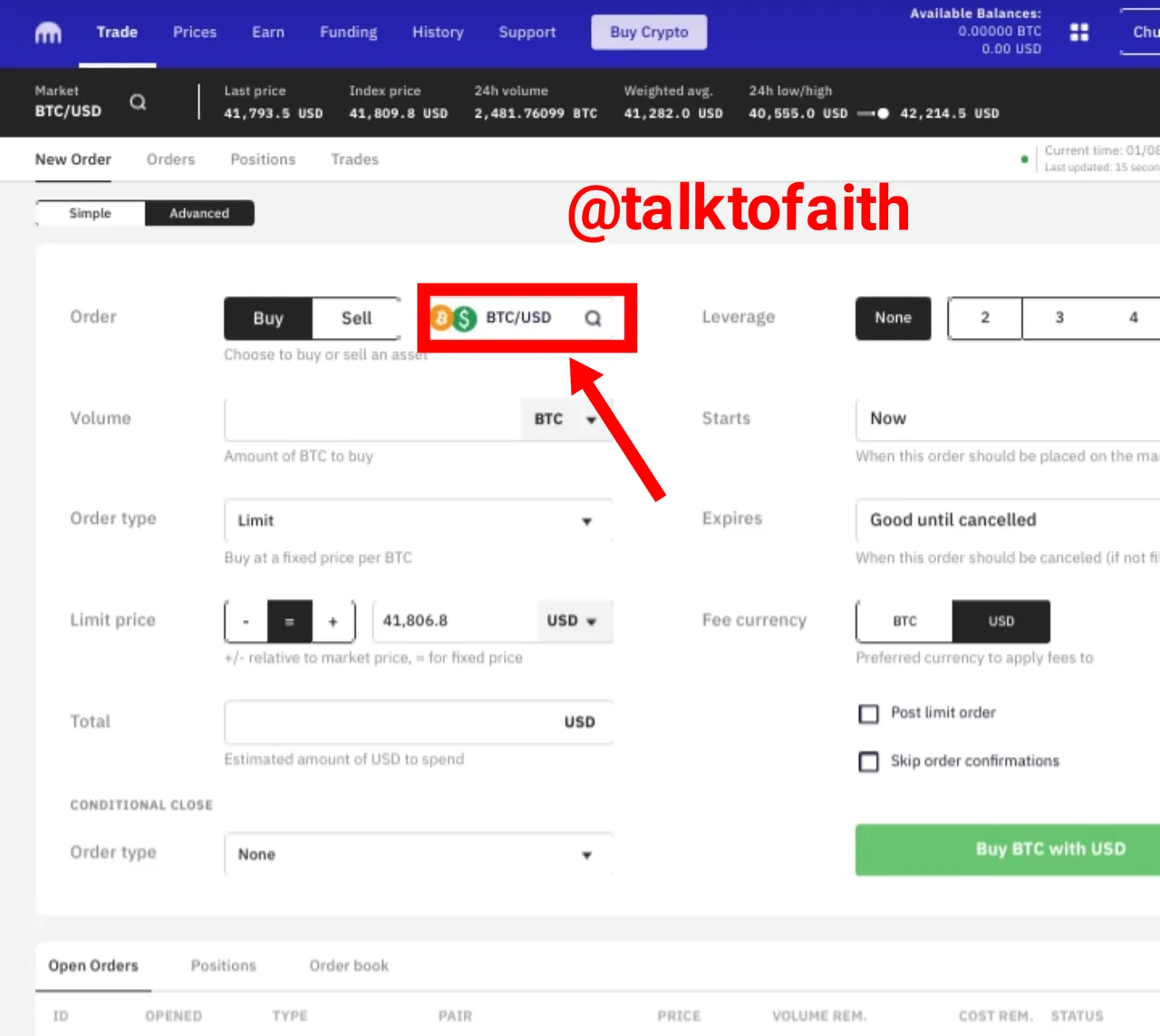
Task: Click the 24h volume value 2,481.76099 BTC
Action: pos(536,113)
